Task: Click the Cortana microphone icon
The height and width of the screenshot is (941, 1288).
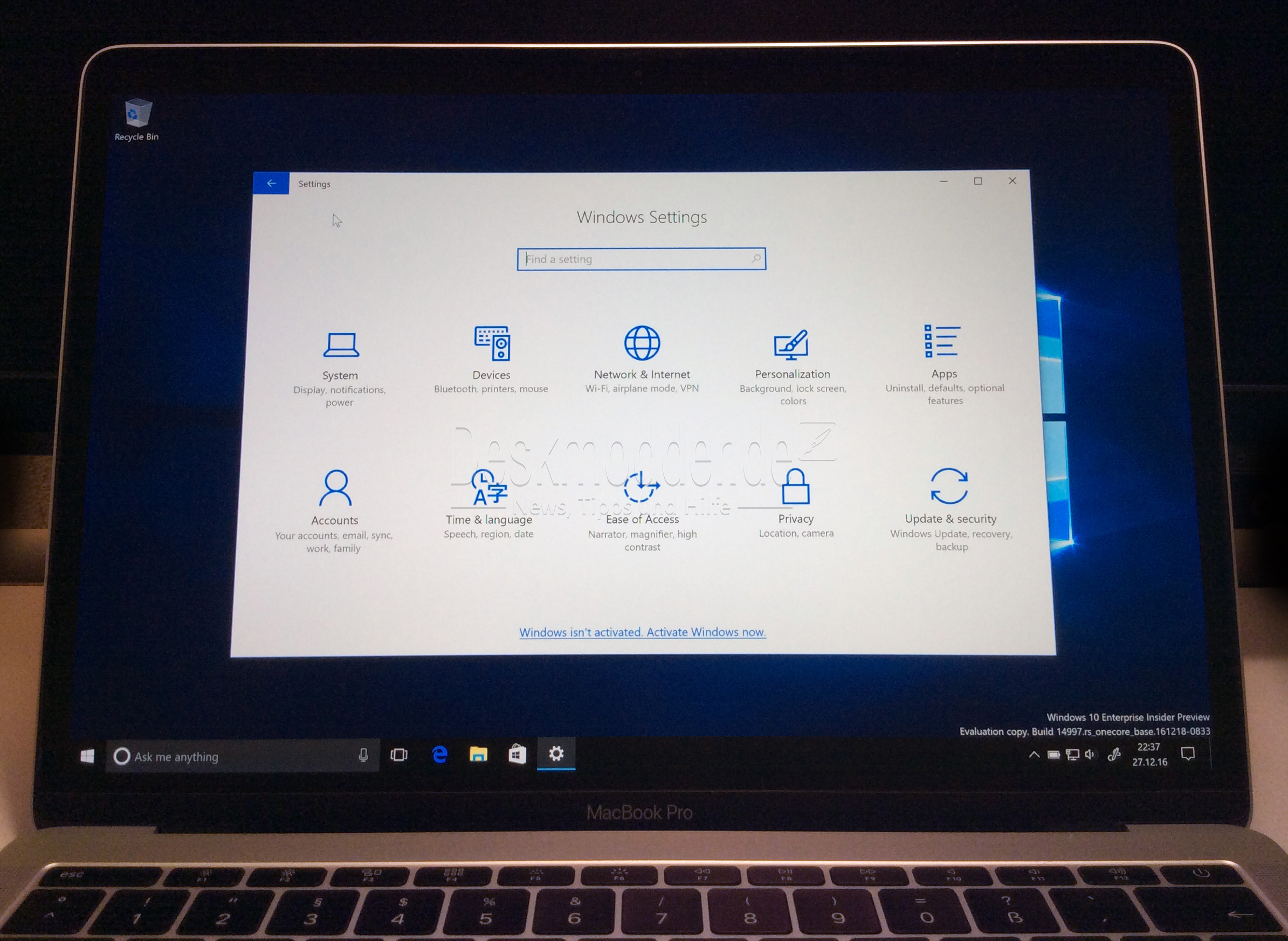Action: click(363, 755)
